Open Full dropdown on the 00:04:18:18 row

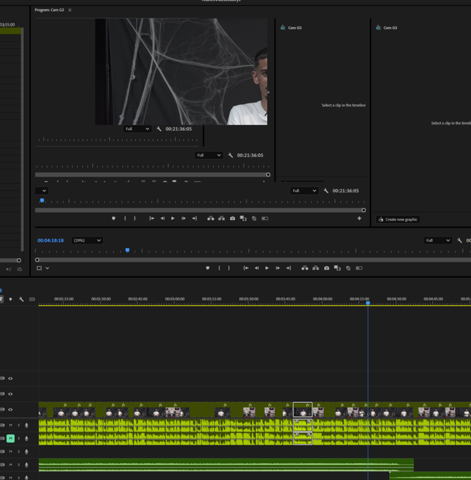click(x=438, y=240)
